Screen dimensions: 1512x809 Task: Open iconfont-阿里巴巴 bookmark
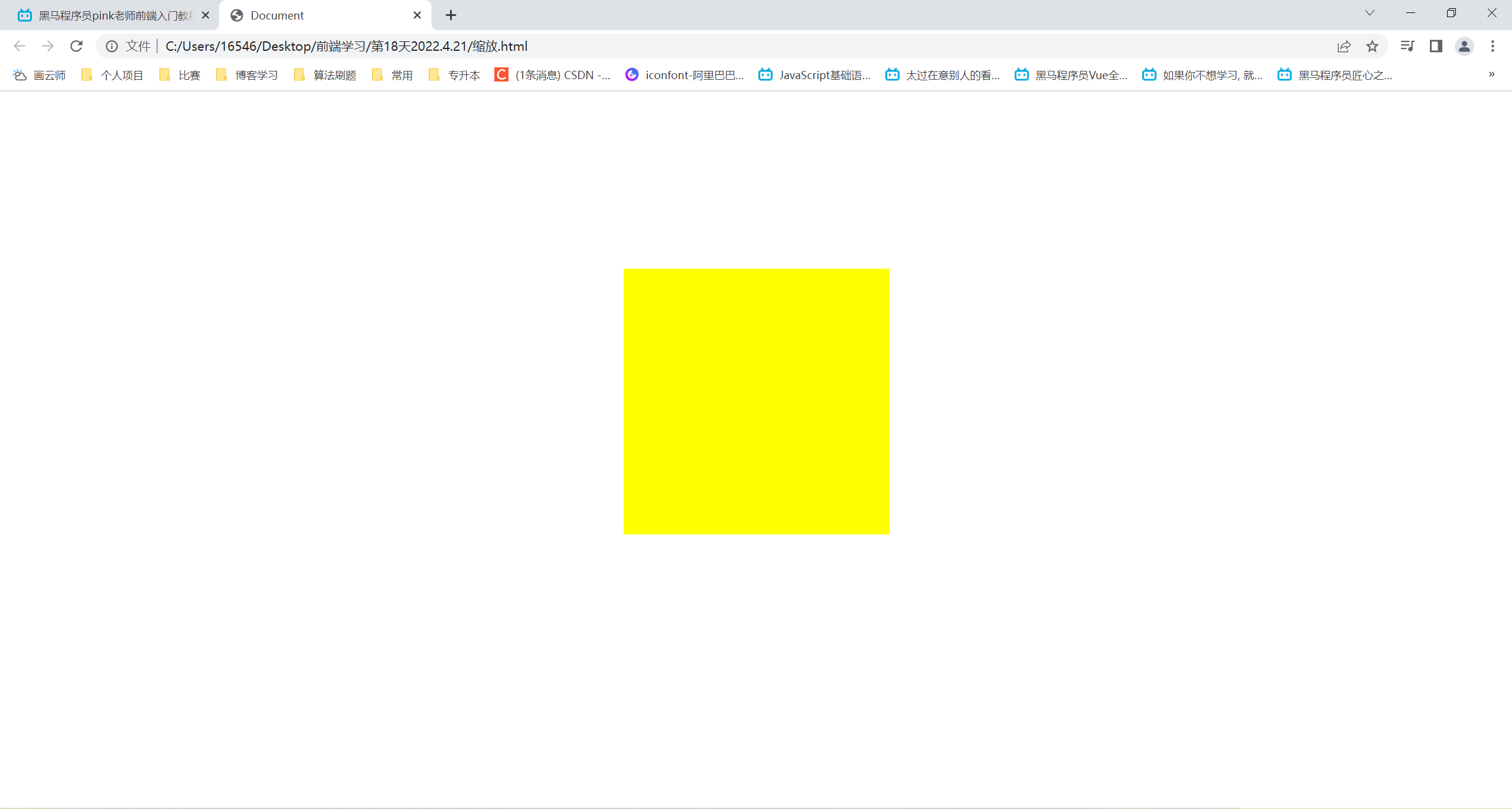(x=685, y=75)
